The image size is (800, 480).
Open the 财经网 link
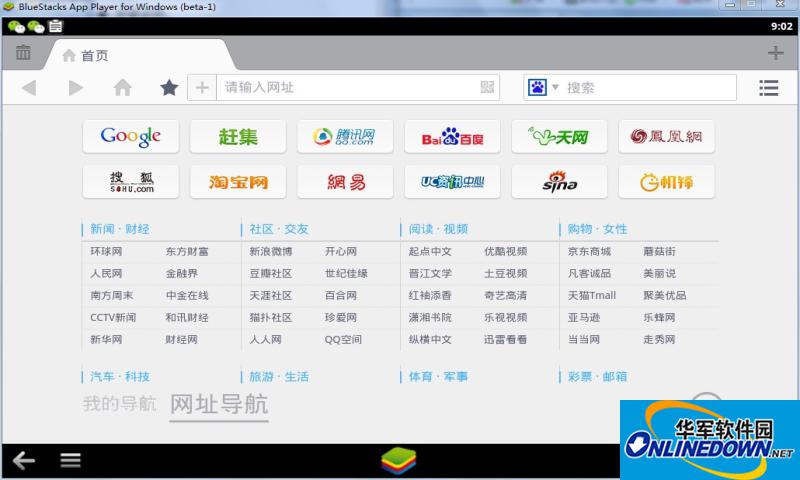[181, 339]
